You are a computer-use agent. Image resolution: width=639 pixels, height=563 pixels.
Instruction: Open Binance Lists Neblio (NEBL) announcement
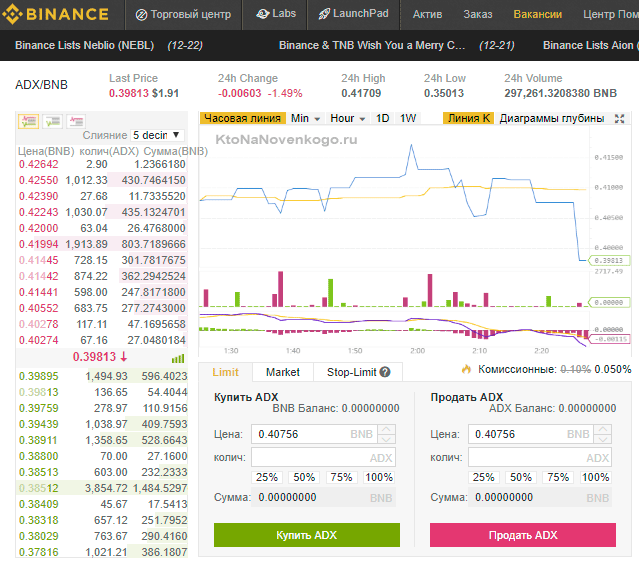tap(84, 45)
